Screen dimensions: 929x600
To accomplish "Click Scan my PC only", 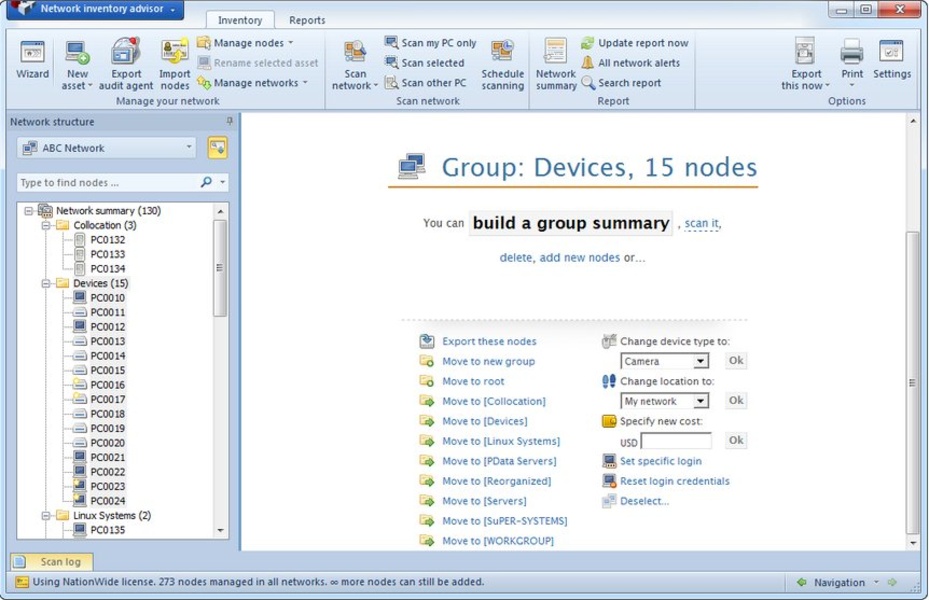I will click(x=438, y=43).
